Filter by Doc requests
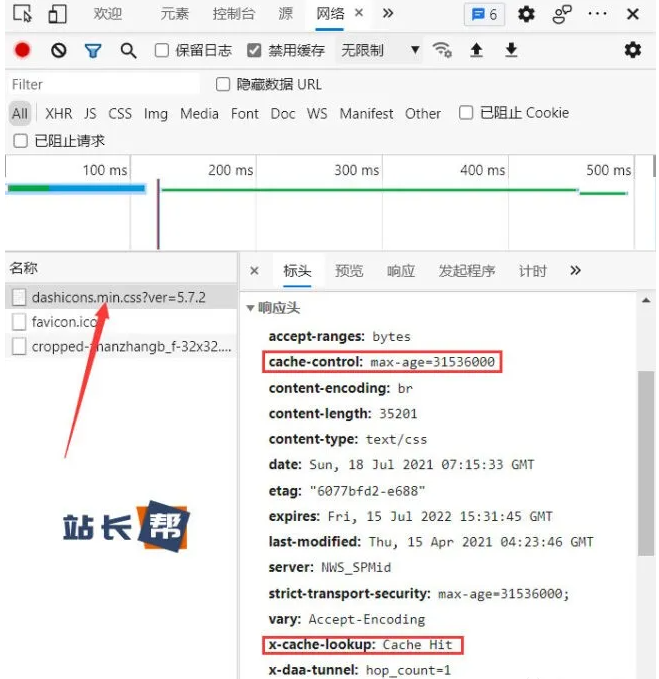The height and width of the screenshot is (679, 659). click(x=283, y=113)
